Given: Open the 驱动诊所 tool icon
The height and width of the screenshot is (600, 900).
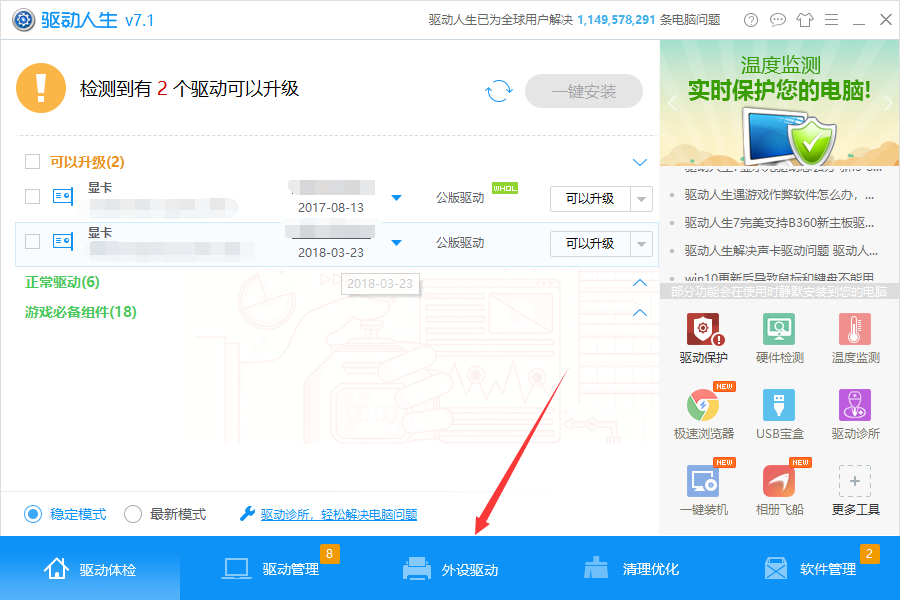Looking at the screenshot, I should click(855, 405).
